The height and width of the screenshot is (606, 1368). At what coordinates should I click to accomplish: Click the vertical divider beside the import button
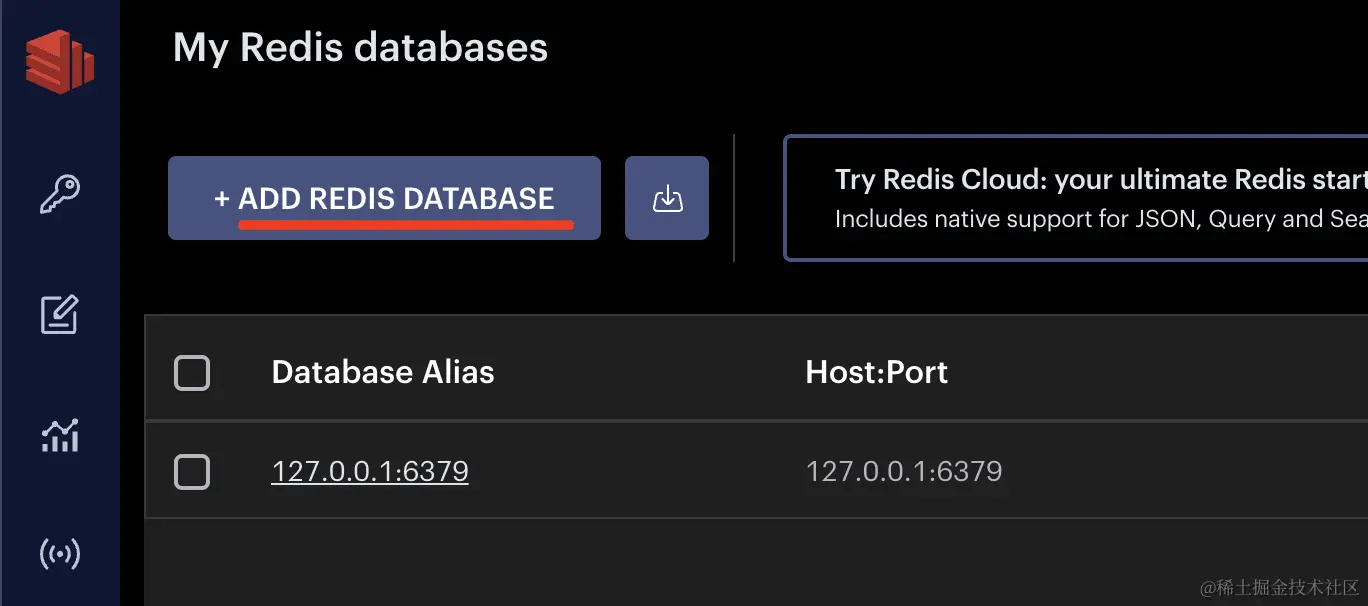[x=734, y=198]
